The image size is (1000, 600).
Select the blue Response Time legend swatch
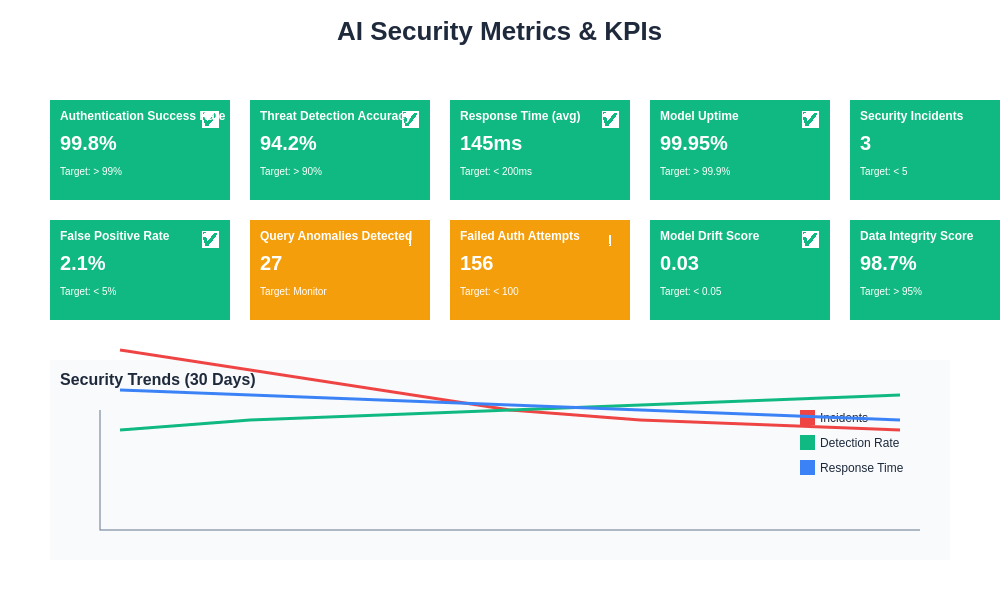pyautogui.click(x=807, y=468)
